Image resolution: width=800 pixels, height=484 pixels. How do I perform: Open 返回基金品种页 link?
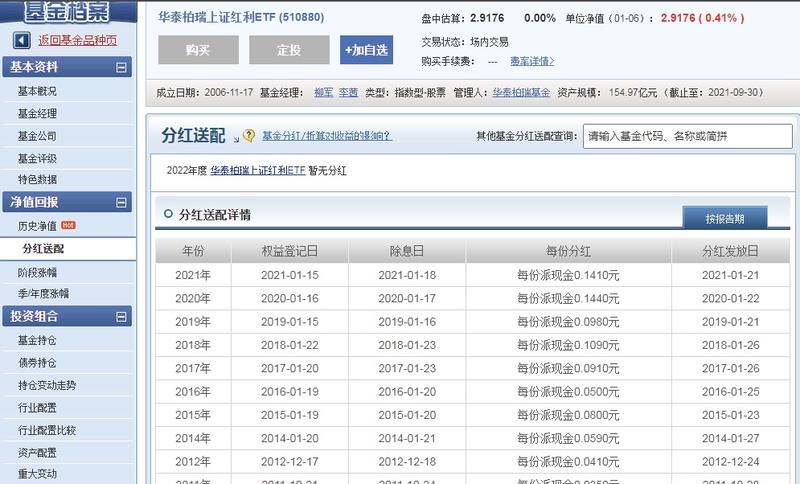[78, 40]
